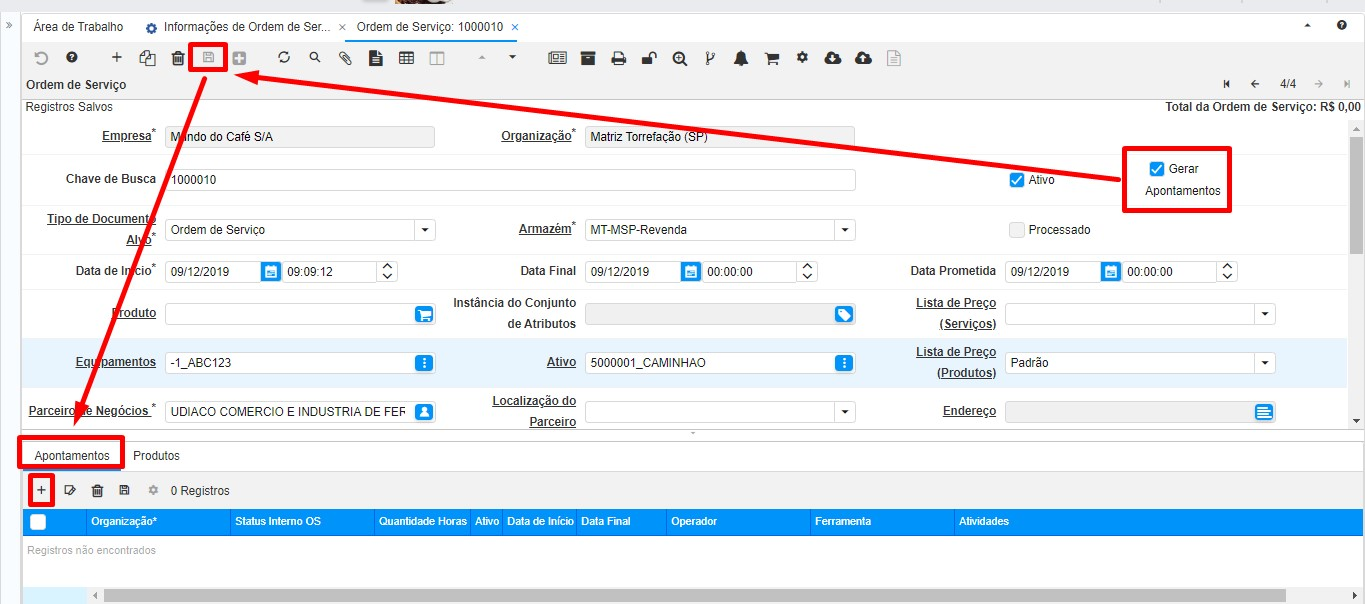Refresh the record using the refresh icon
Image resolution: width=1365 pixels, height=604 pixels.
[284, 58]
